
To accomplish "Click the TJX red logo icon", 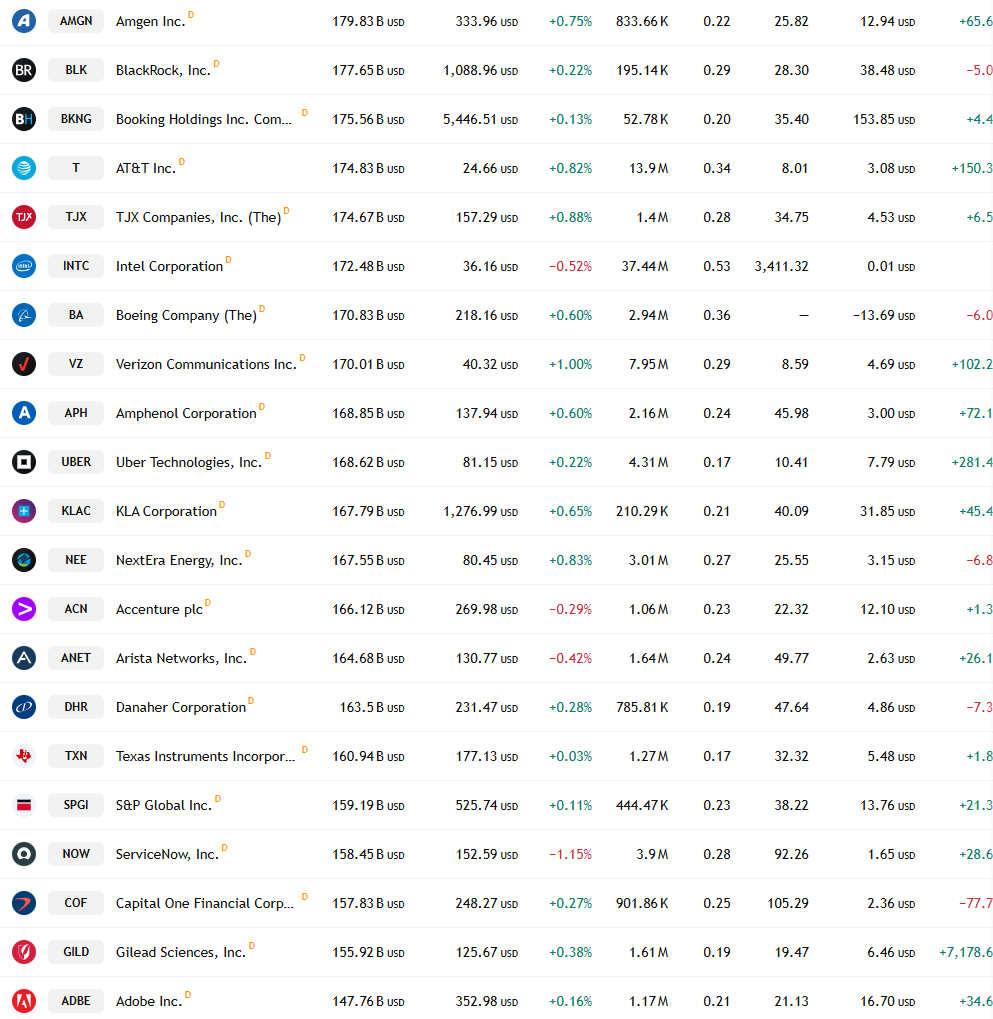I will point(24,217).
